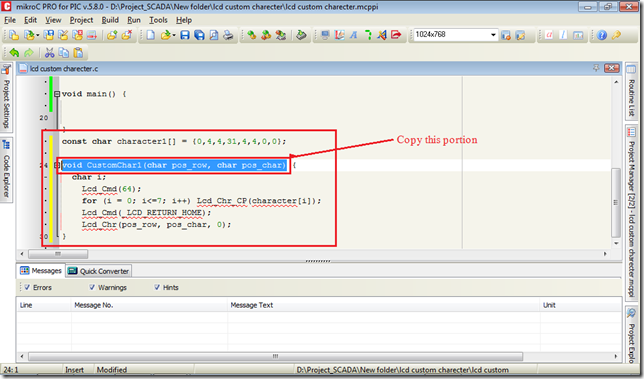
Task: Open the Project Settings side panel
Action: (6, 98)
